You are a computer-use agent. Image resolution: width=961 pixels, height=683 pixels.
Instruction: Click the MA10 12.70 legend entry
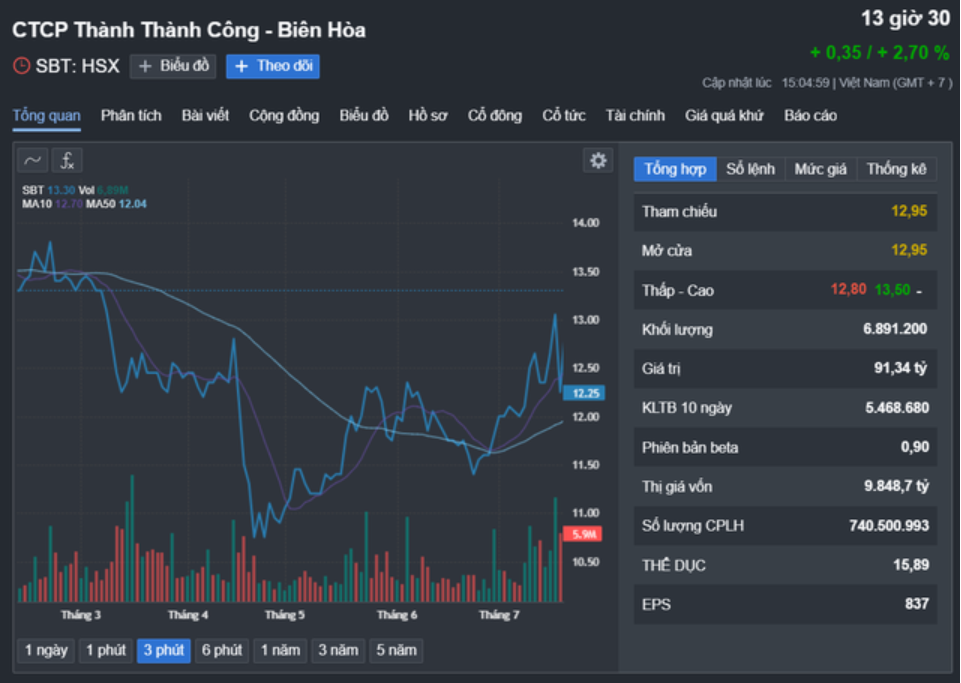click(x=52, y=204)
